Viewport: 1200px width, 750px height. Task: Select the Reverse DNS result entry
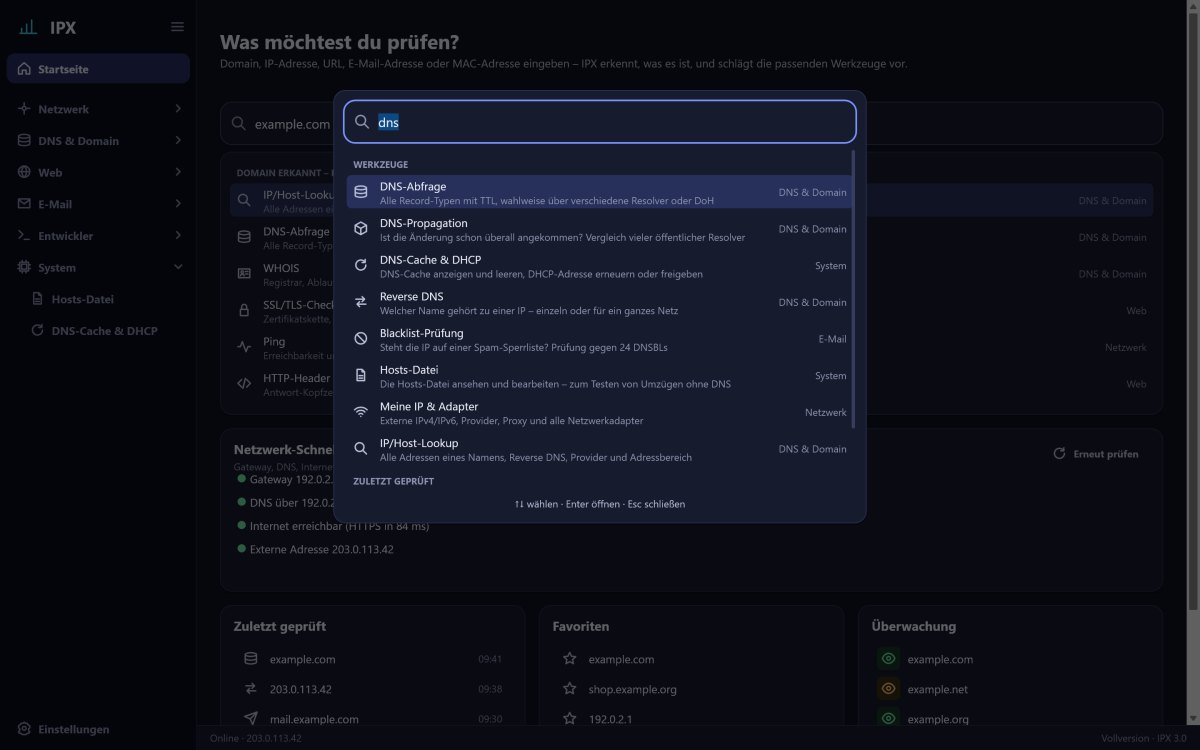point(600,302)
